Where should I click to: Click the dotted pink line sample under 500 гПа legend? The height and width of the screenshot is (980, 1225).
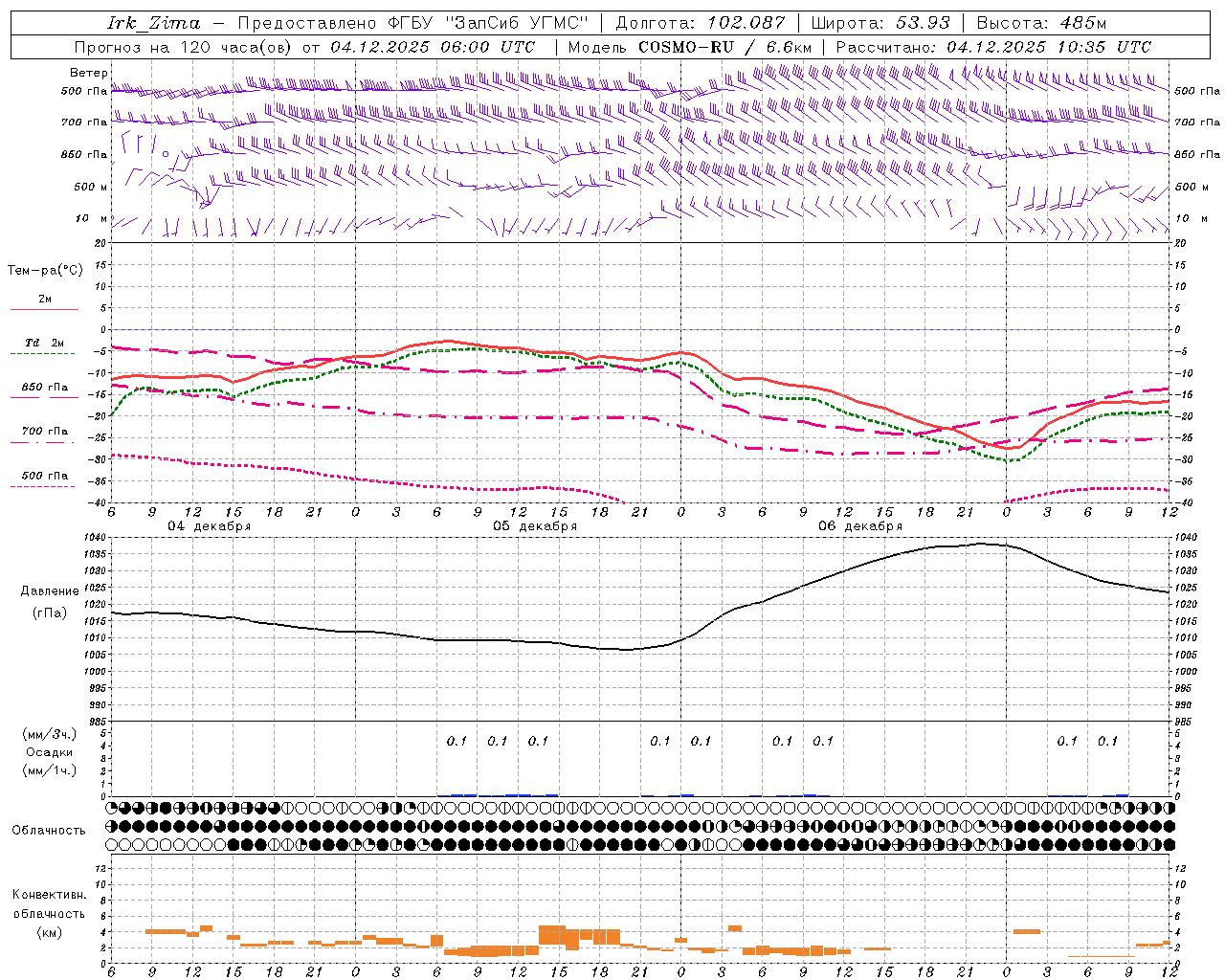(42, 486)
